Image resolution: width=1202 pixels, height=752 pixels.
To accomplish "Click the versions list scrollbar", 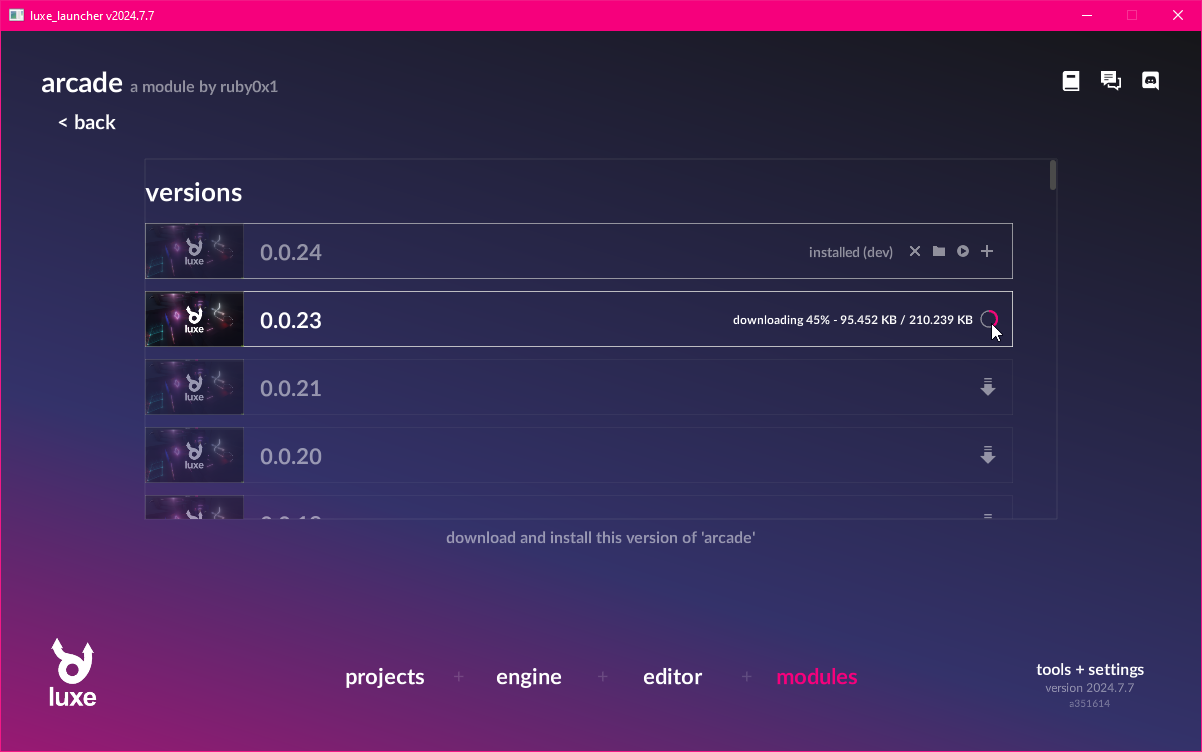I will point(1053,175).
